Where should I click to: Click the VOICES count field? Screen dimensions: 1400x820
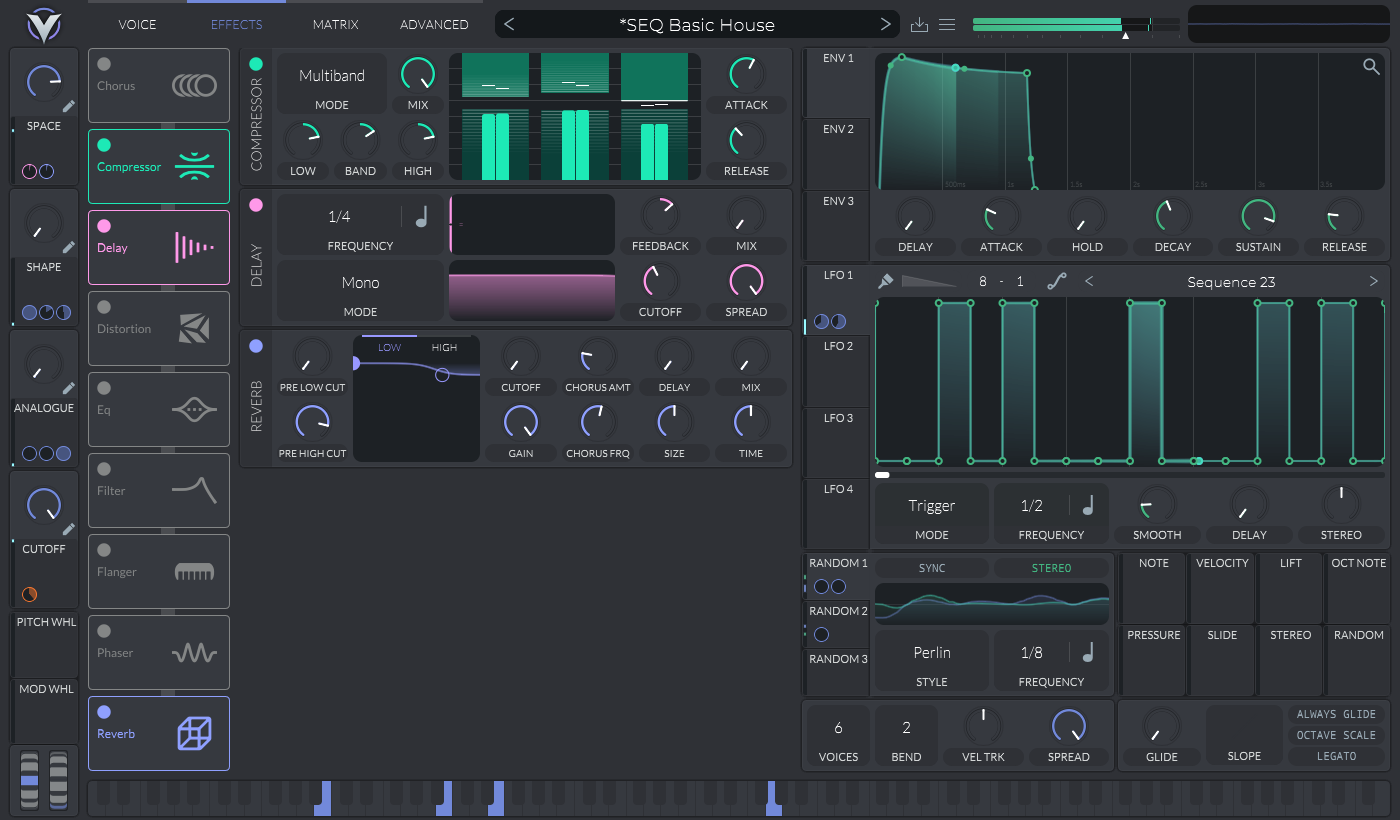(x=838, y=736)
